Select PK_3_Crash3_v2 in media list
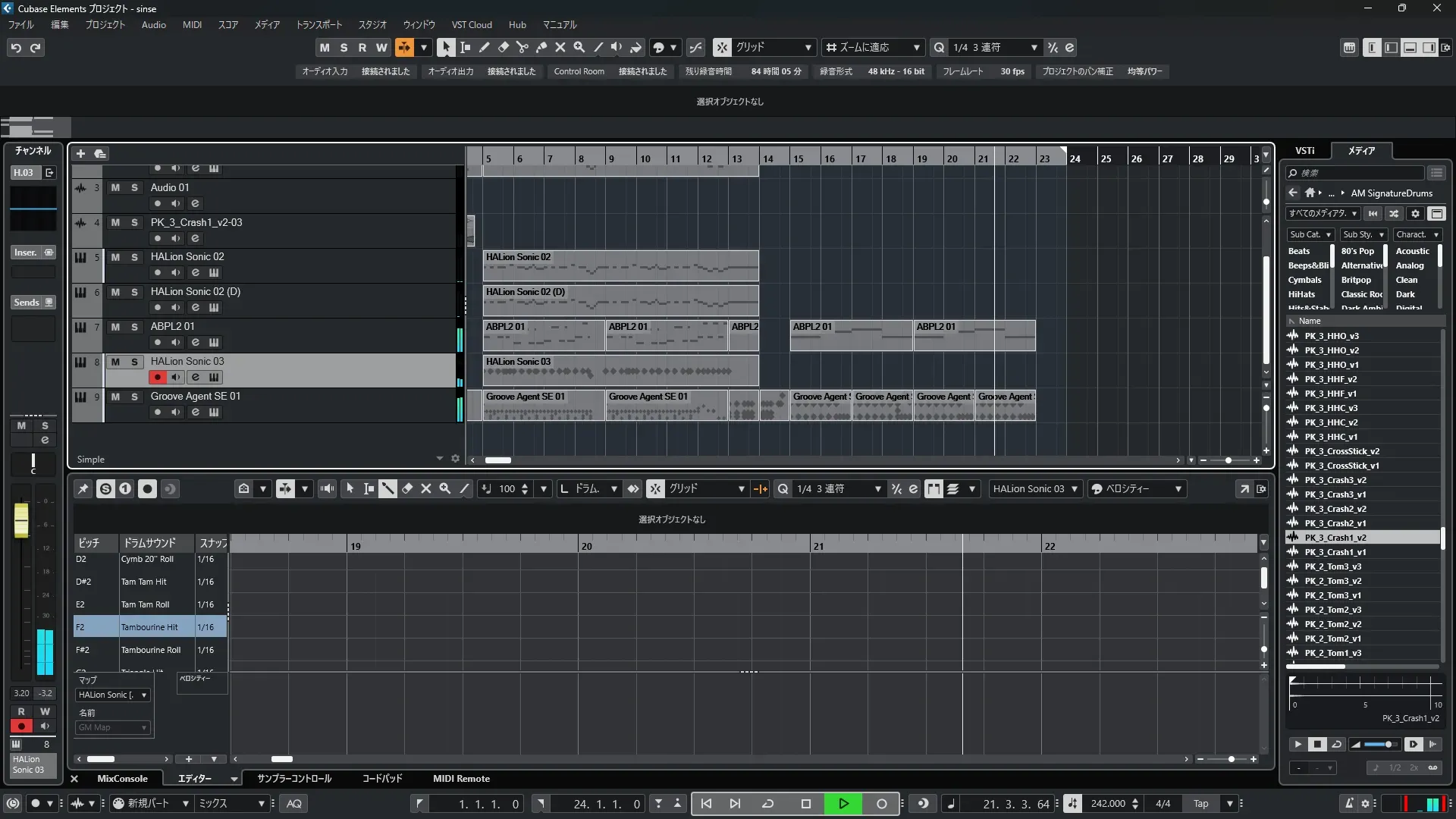The height and width of the screenshot is (819, 1456). [x=1335, y=480]
